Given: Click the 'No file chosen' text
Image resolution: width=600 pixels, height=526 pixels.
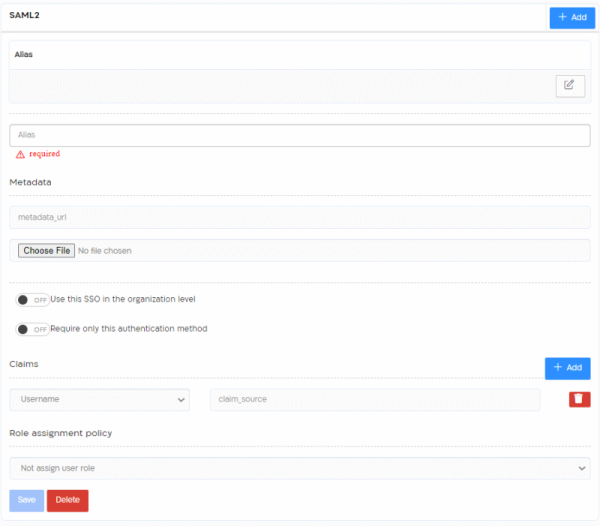Looking at the screenshot, I should pyautogui.click(x=105, y=250).
